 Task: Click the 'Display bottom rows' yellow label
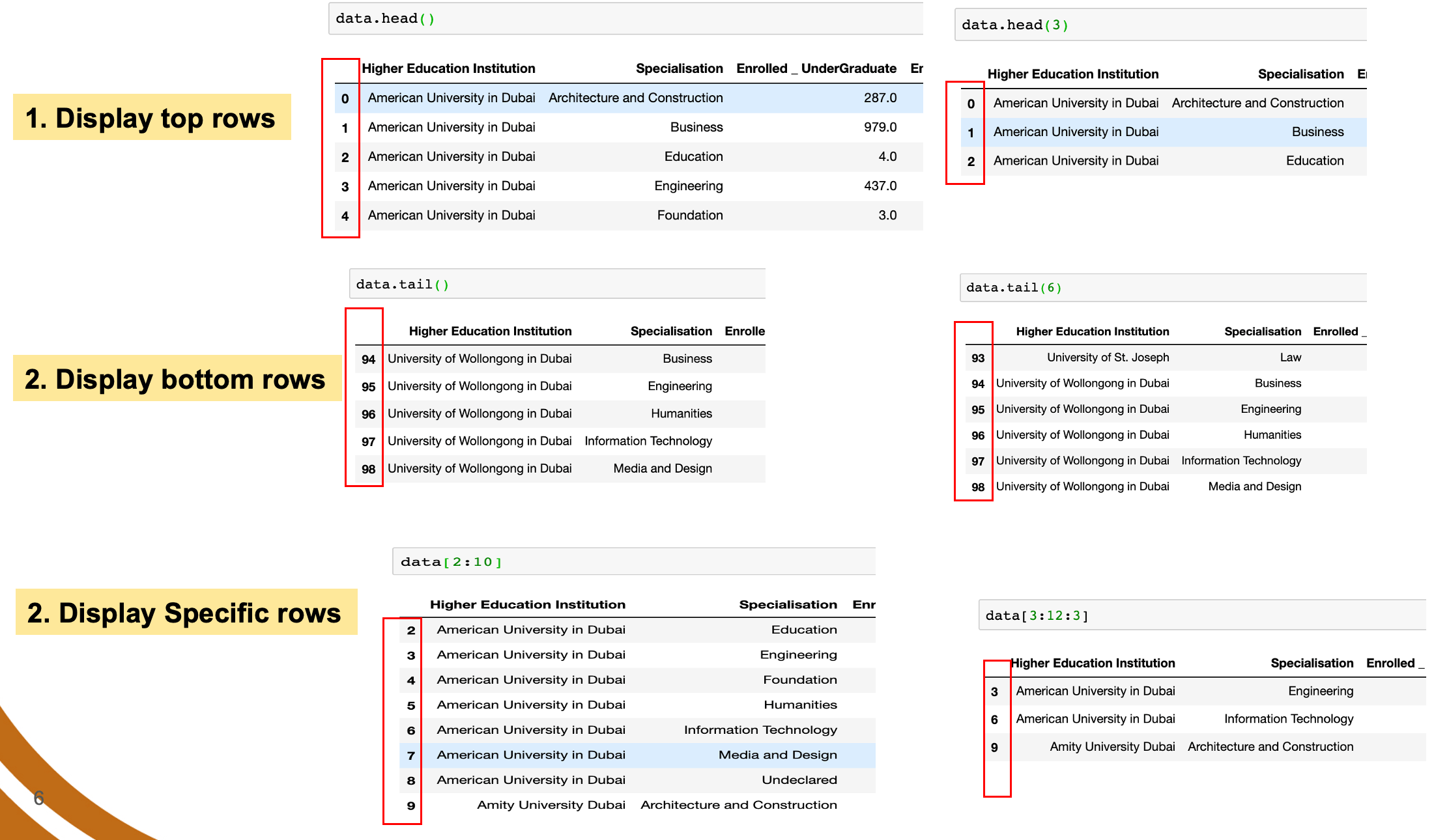point(176,379)
